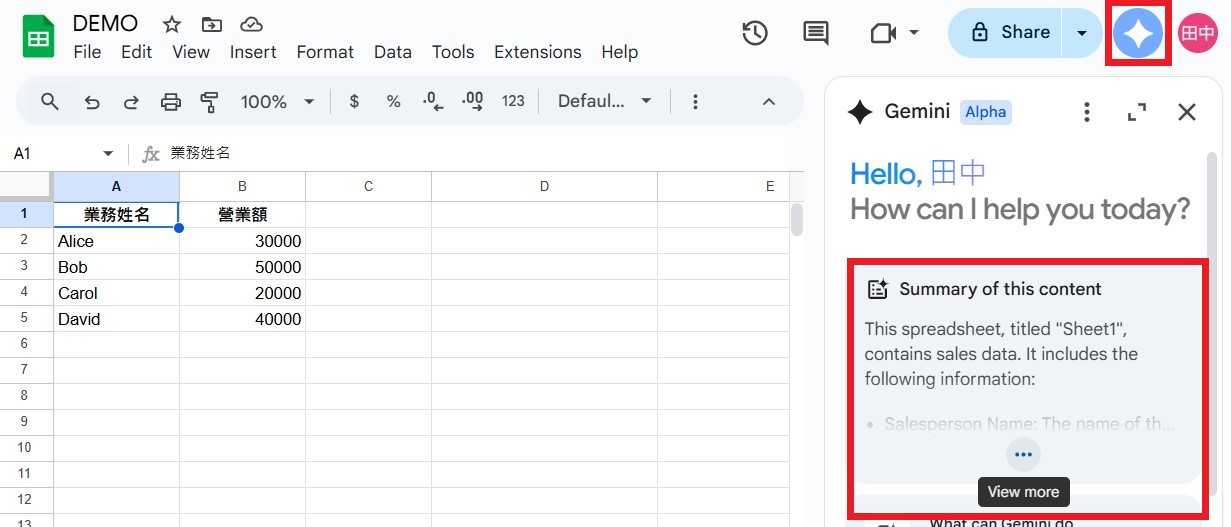Image resolution: width=1231 pixels, height=527 pixels.
Task: Open the comments speech bubble icon
Action: pyautogui.click(x=816, y=33)
